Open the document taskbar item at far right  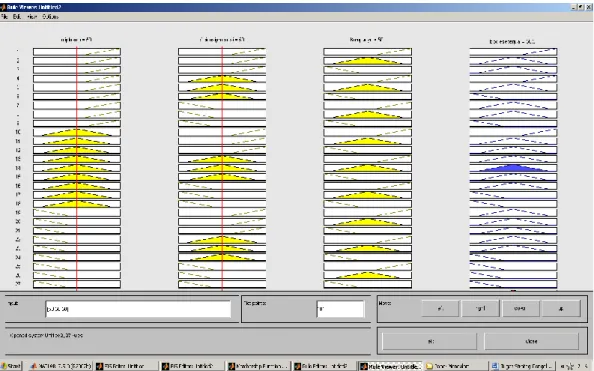click(x=522, y=366)
